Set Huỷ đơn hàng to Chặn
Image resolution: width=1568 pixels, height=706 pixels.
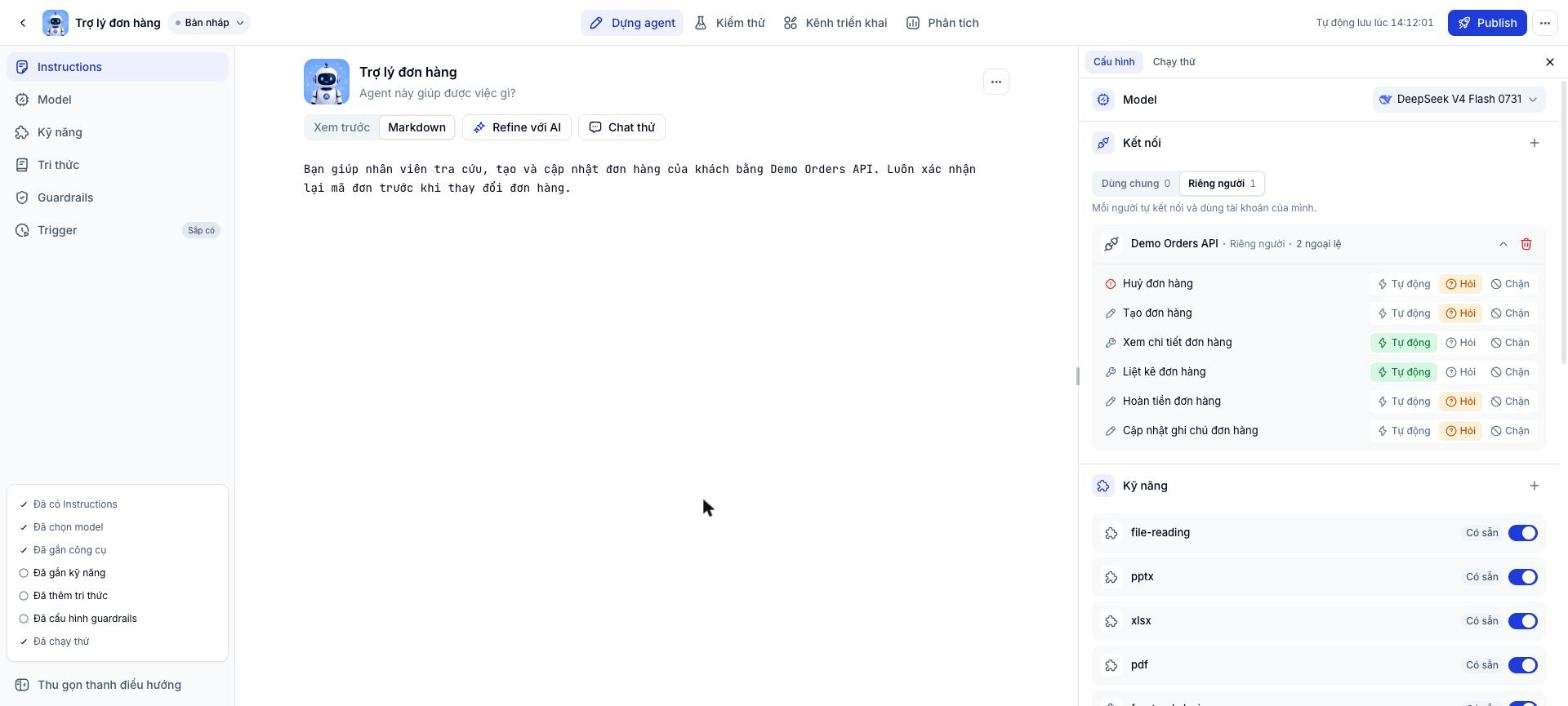[1510, 284]
